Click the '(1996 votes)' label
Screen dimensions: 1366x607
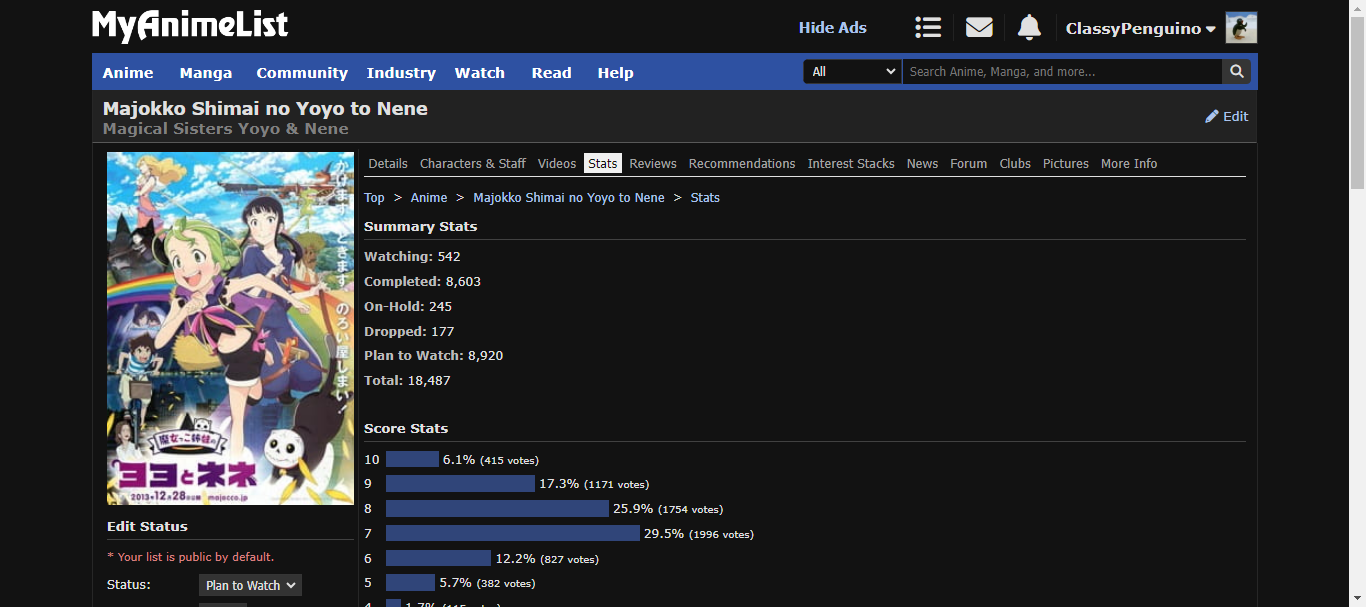721,535
